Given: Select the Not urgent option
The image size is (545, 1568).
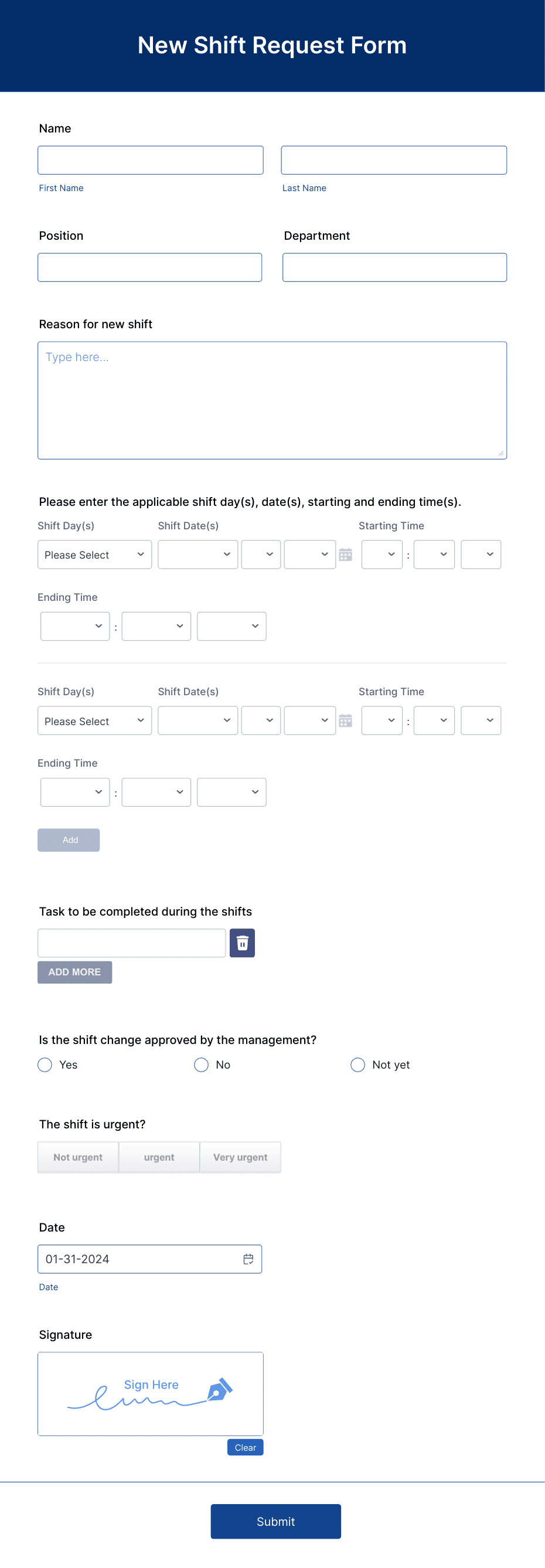Looking at the screenshot, I should pyautogui.click(x=78, y=1157).
